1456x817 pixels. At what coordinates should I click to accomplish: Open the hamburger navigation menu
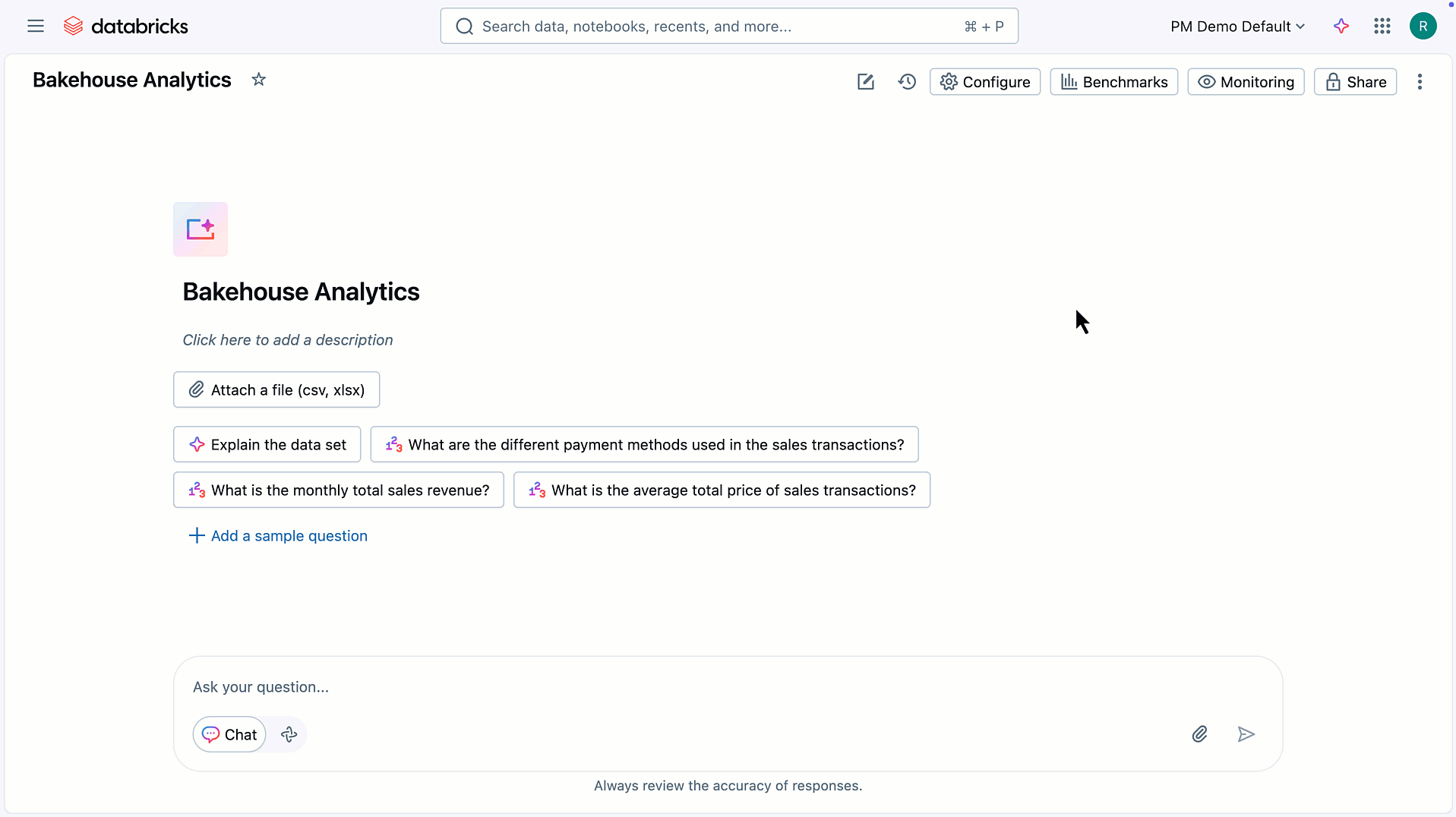point(36,27)
